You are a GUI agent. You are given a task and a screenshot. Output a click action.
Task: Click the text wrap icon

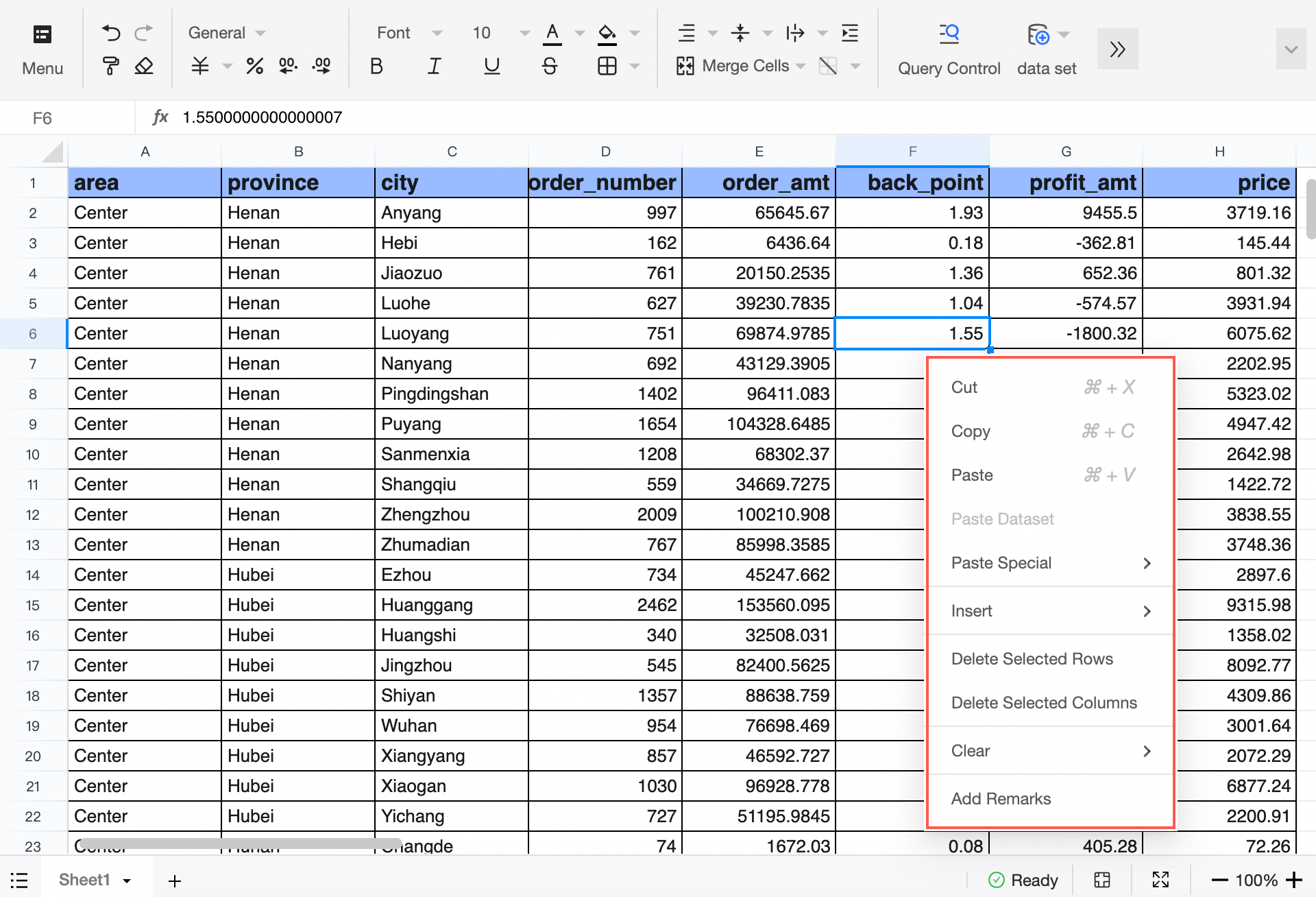[795, 33]
